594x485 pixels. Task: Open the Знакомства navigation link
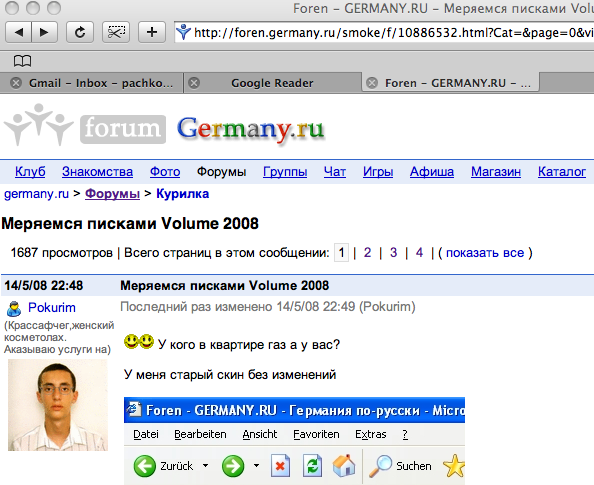pyautogui.click(x=97, y=172)
